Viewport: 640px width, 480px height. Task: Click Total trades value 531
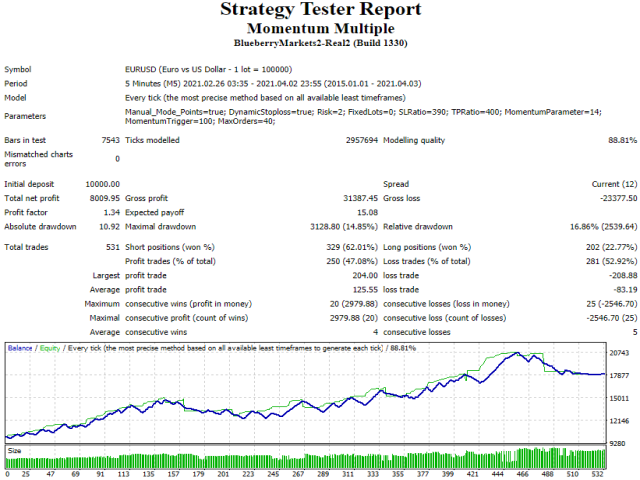(x=113, y=247)
